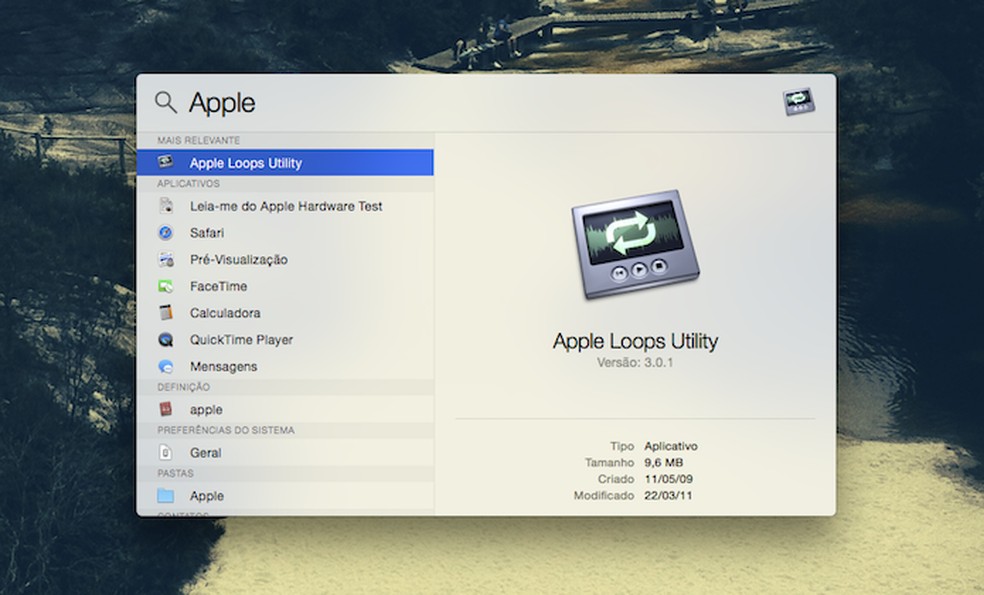Select the apple entry under Definição
The height and width of the screenshot is (595, 984).
pyautogui.click(x=206, y=409)
